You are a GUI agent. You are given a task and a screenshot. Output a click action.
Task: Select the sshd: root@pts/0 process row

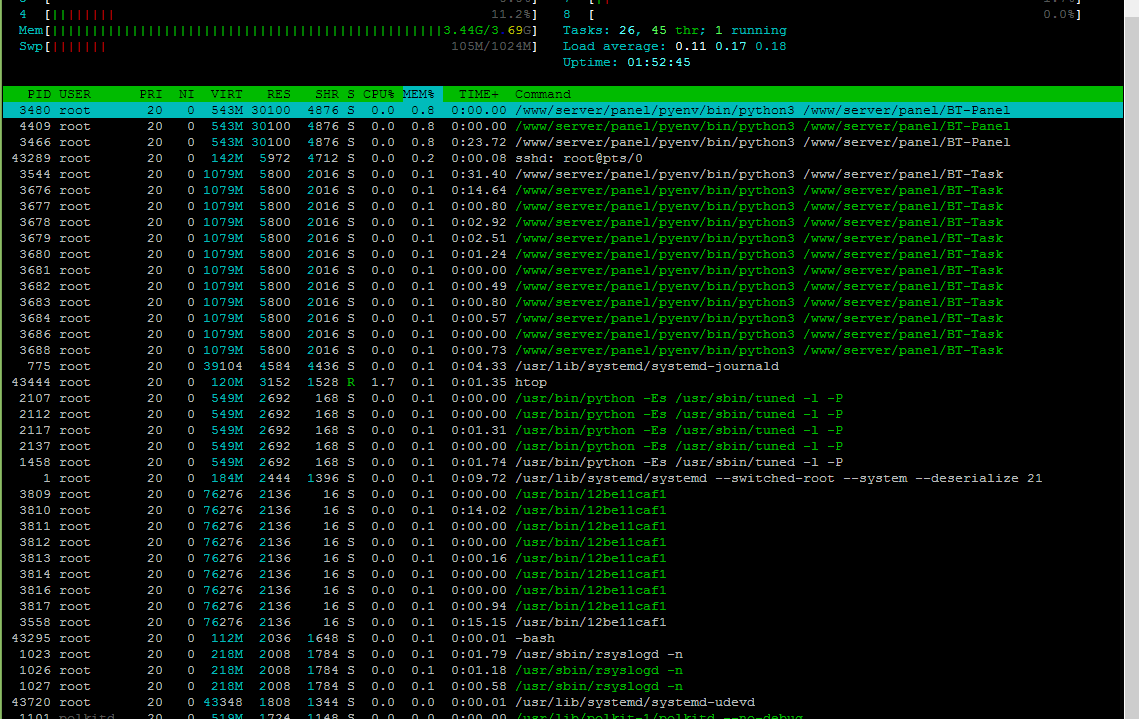[x=563, y=158]
